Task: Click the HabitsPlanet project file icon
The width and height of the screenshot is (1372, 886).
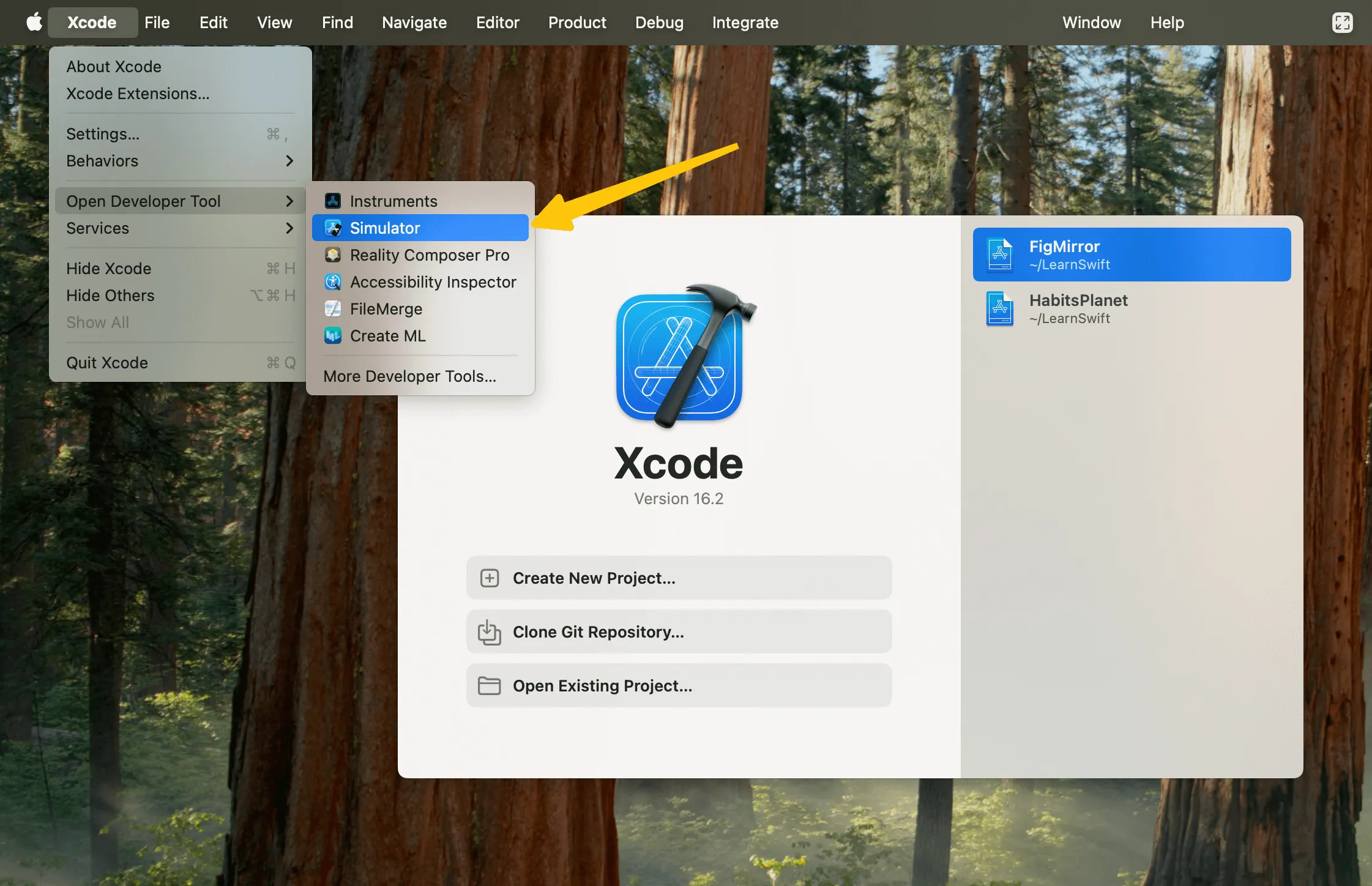Action: pyautogui.click(x=1000, y=308)
